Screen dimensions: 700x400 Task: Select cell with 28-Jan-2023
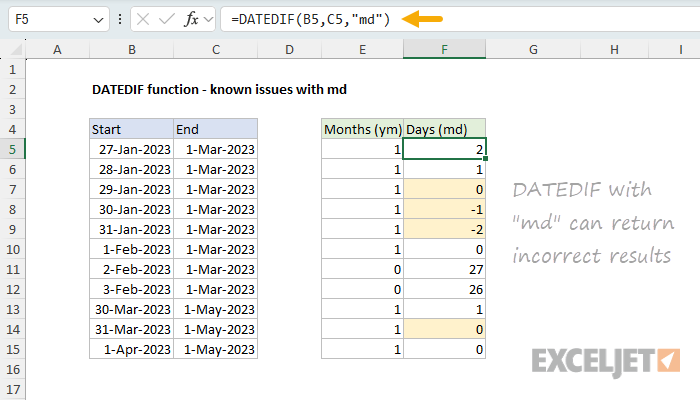click(x=132, y=169)
